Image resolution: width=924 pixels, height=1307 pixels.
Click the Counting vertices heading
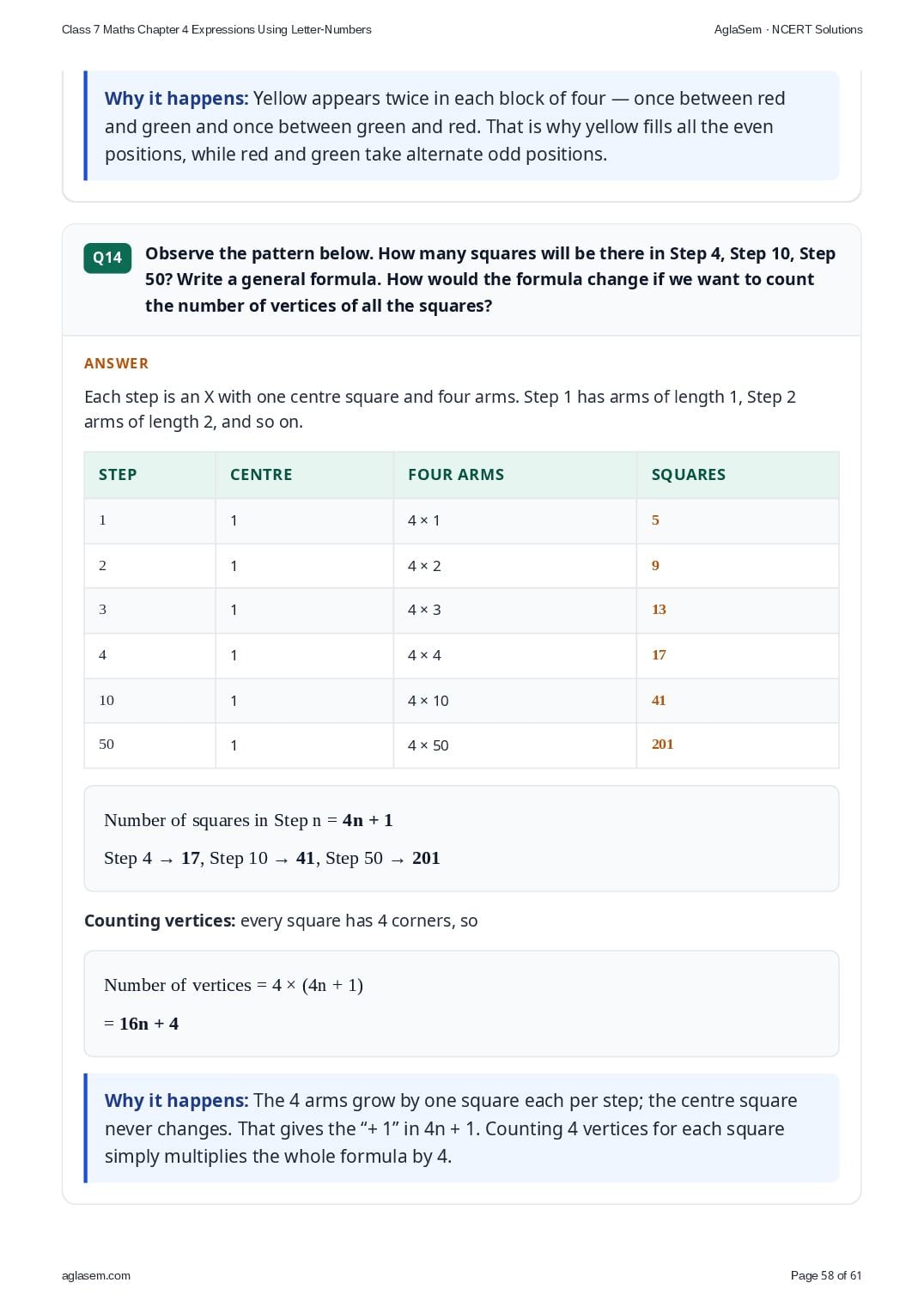coord(160,921)
